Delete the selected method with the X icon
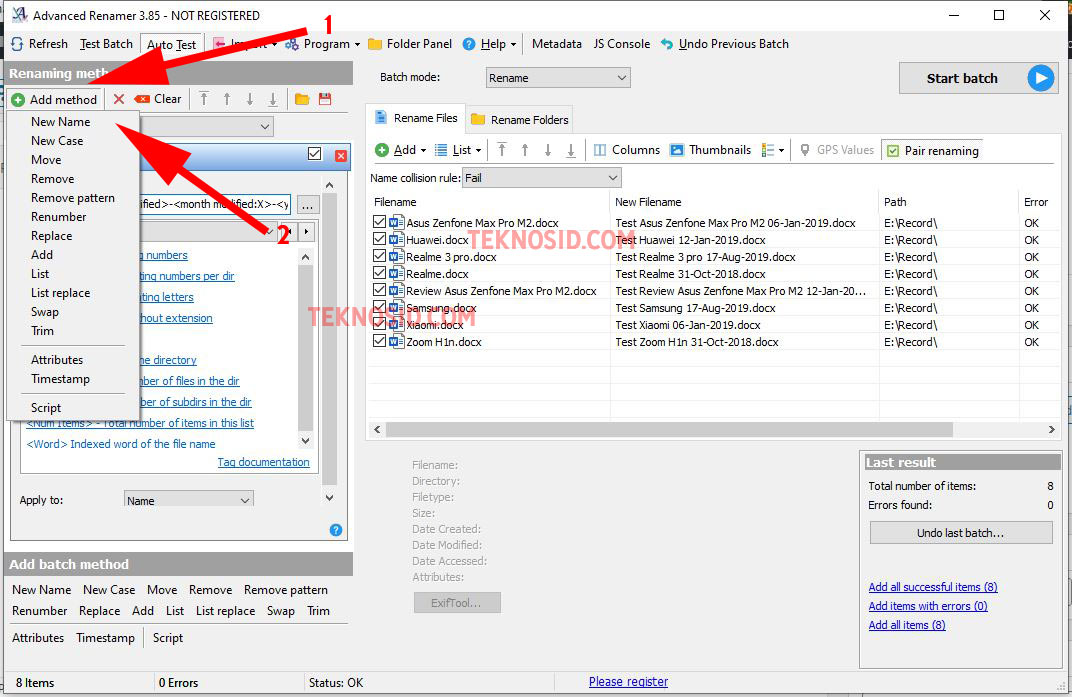The image size is (1072, 697). (119, 99)
